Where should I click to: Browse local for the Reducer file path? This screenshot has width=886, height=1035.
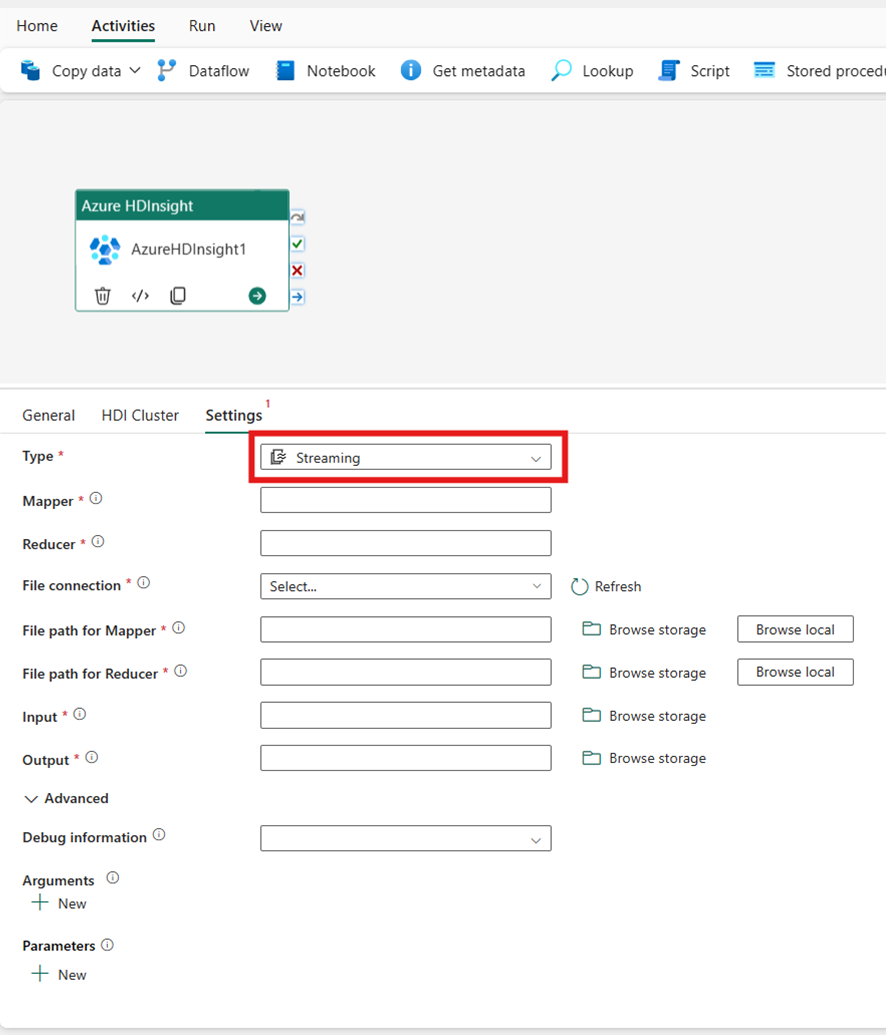(x=795, y=672)
